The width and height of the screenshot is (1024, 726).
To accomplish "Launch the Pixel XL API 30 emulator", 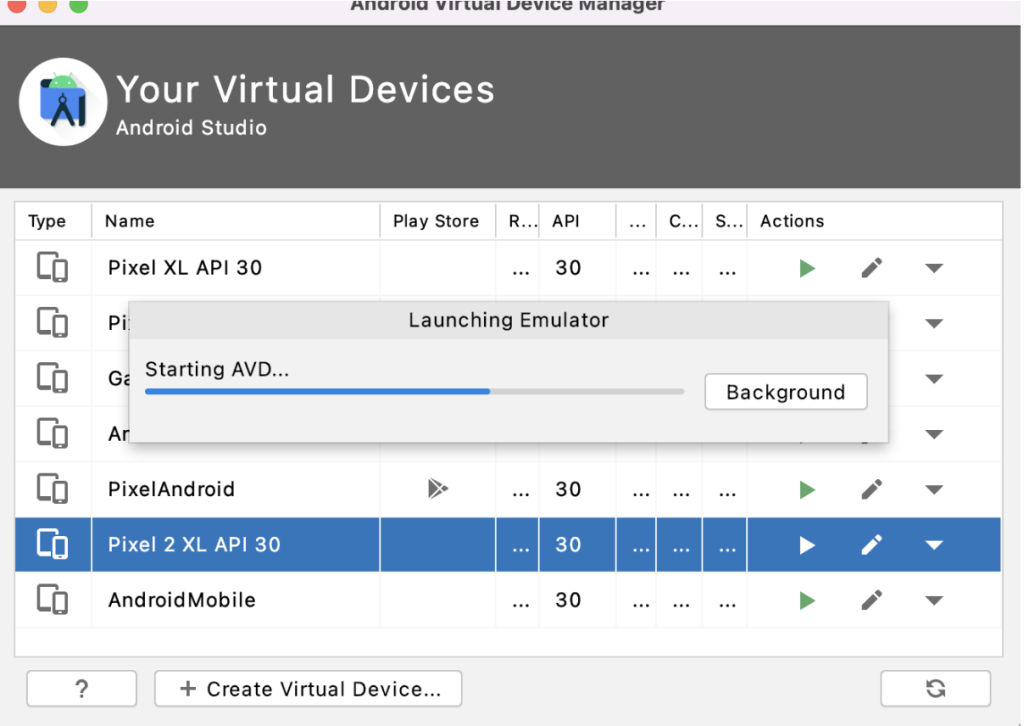I will (807, 268).
